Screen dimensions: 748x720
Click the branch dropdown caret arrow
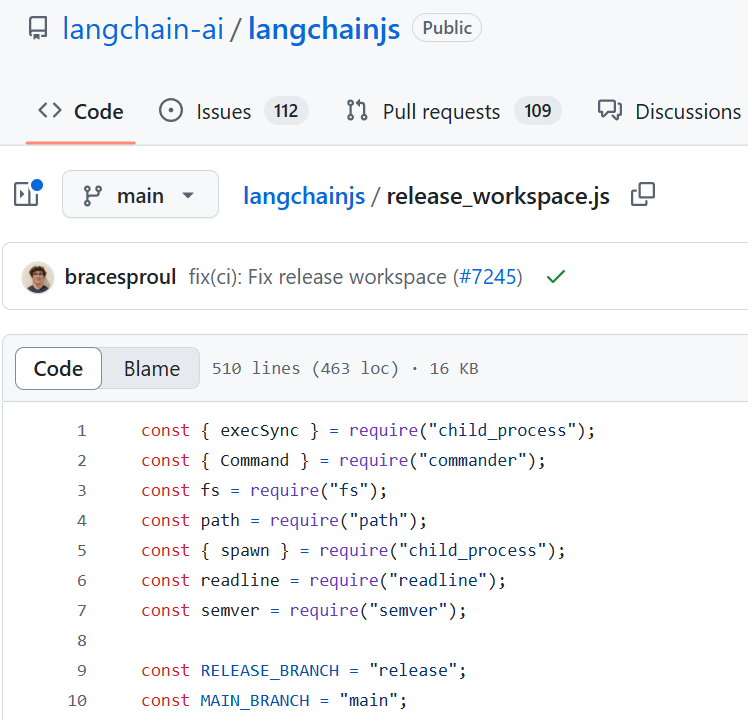(x=188, y=195)
